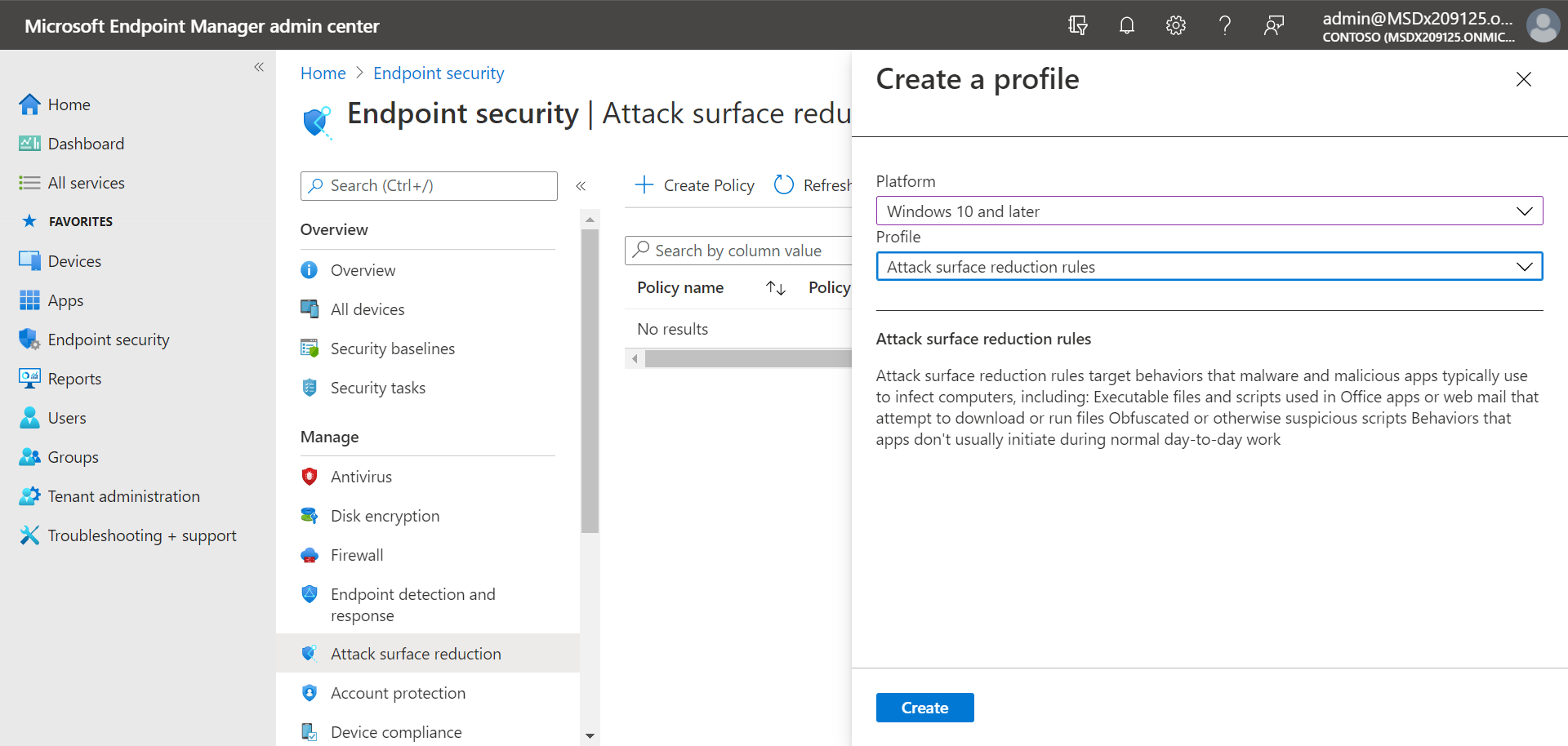Open directory and subscription filter icon
The height and width of the screenshot is (746, 1568).
click(1077, 25)
